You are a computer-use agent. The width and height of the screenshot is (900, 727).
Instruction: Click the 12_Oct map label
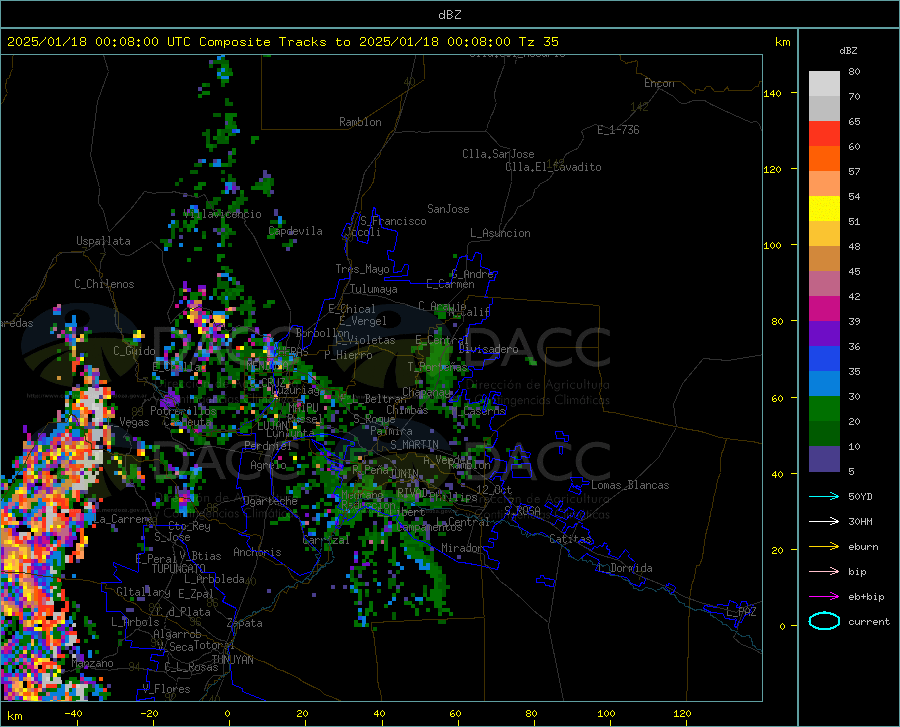494,489
